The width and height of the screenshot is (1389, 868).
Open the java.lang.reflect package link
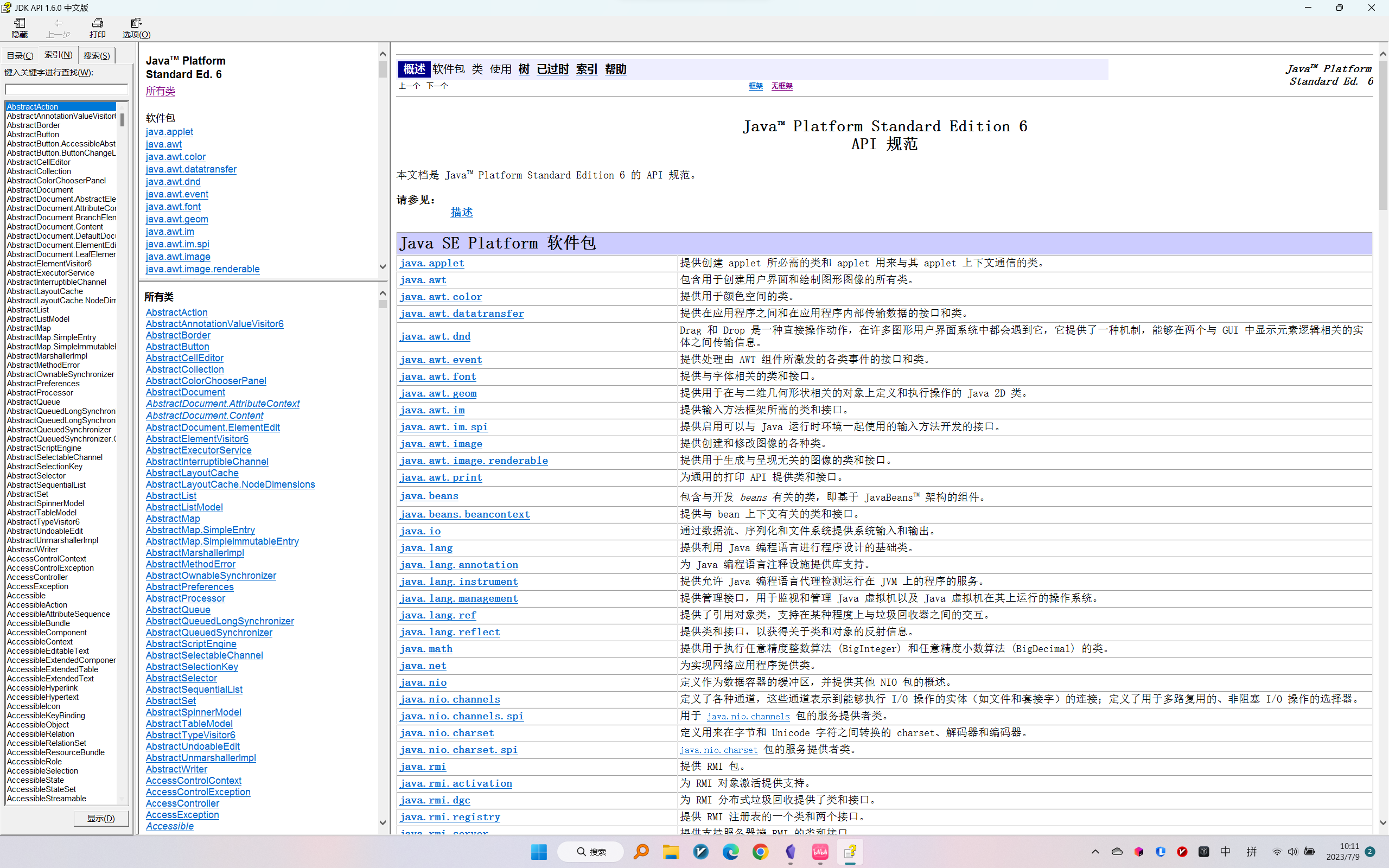point(450,631)
